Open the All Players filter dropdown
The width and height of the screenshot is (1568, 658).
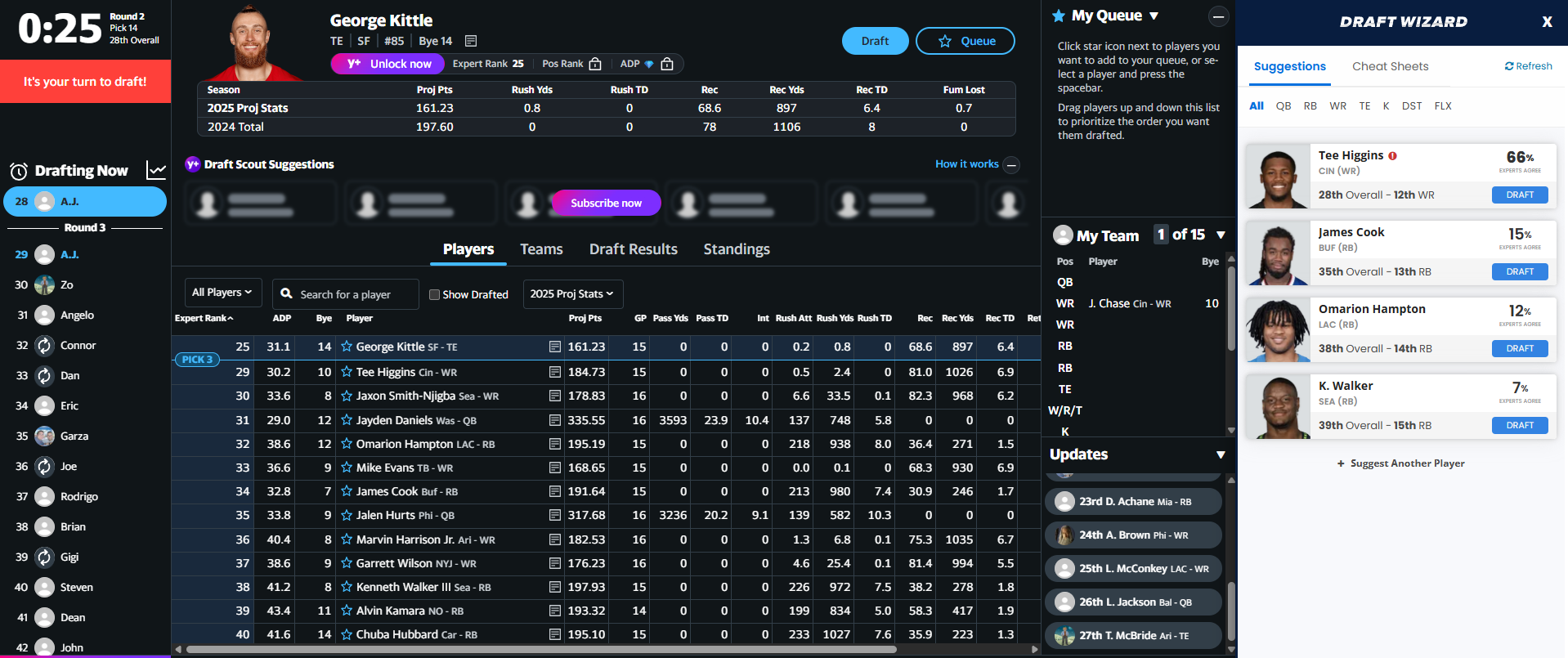(222, 293)
